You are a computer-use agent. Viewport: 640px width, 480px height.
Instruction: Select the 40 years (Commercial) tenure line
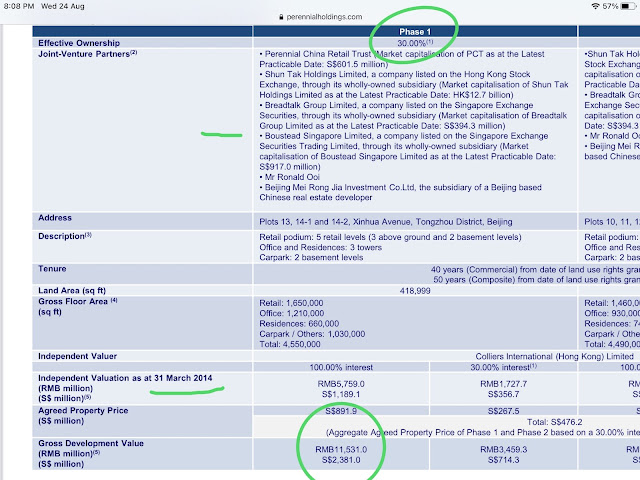click(x=535, y=269)
